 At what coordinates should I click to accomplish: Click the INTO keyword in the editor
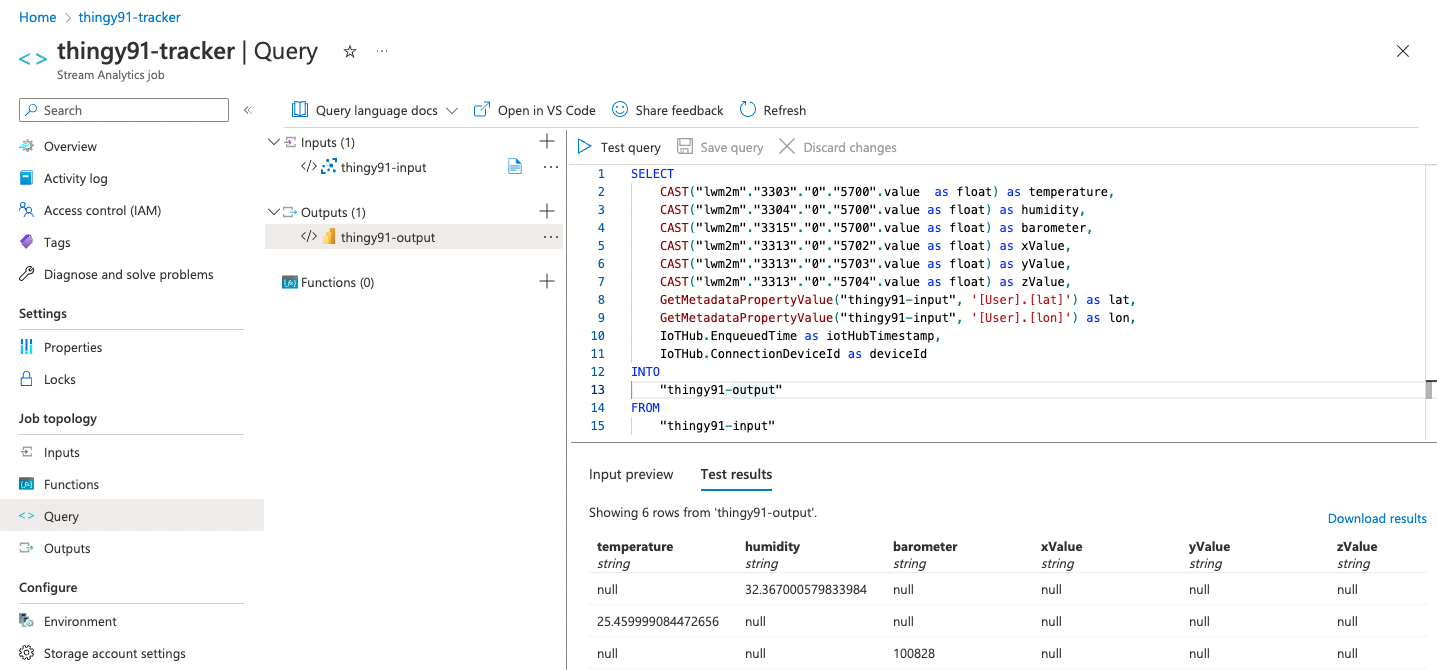[645, 372]
